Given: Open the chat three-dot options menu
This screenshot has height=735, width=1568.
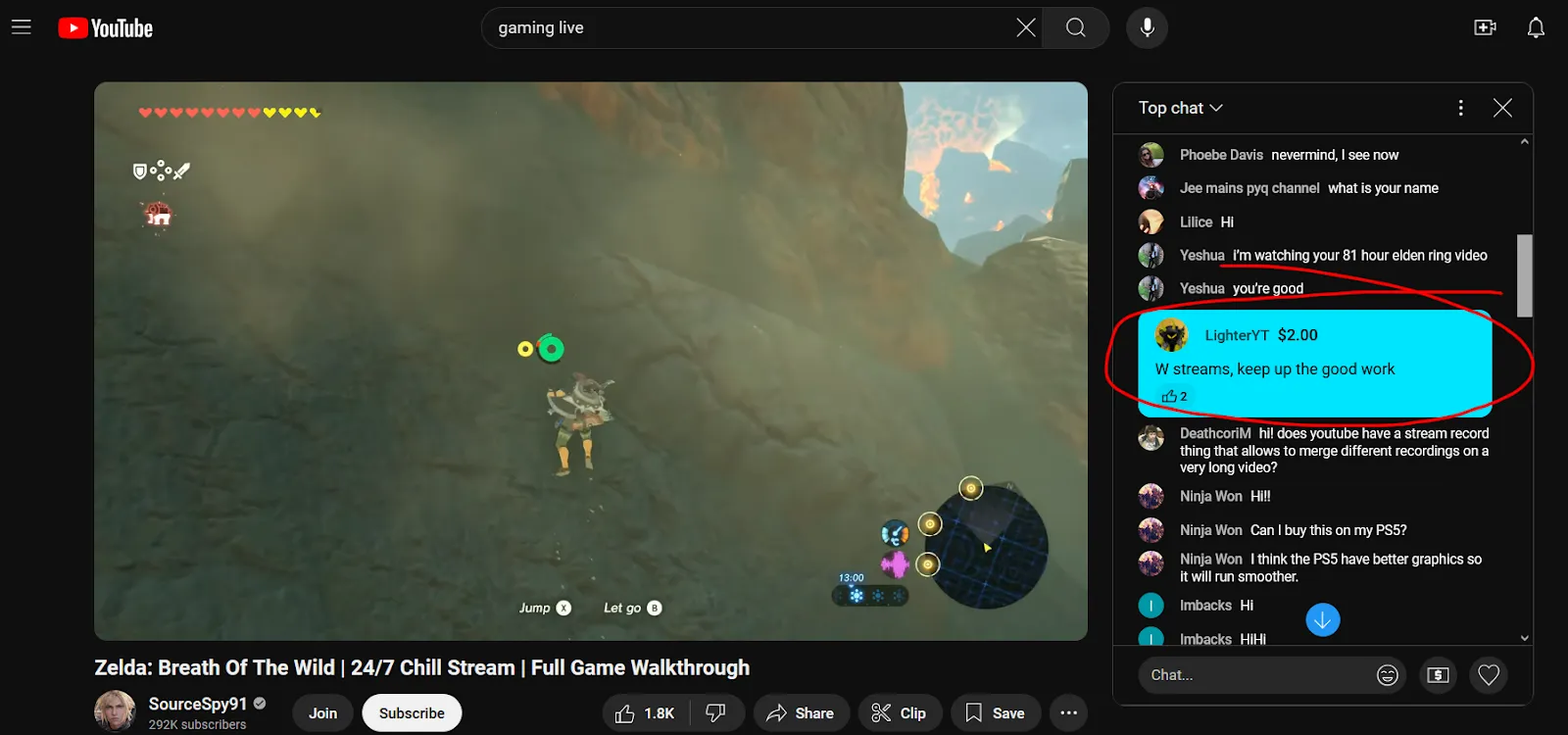Looking at the screenshot, I should [1460, 108].
